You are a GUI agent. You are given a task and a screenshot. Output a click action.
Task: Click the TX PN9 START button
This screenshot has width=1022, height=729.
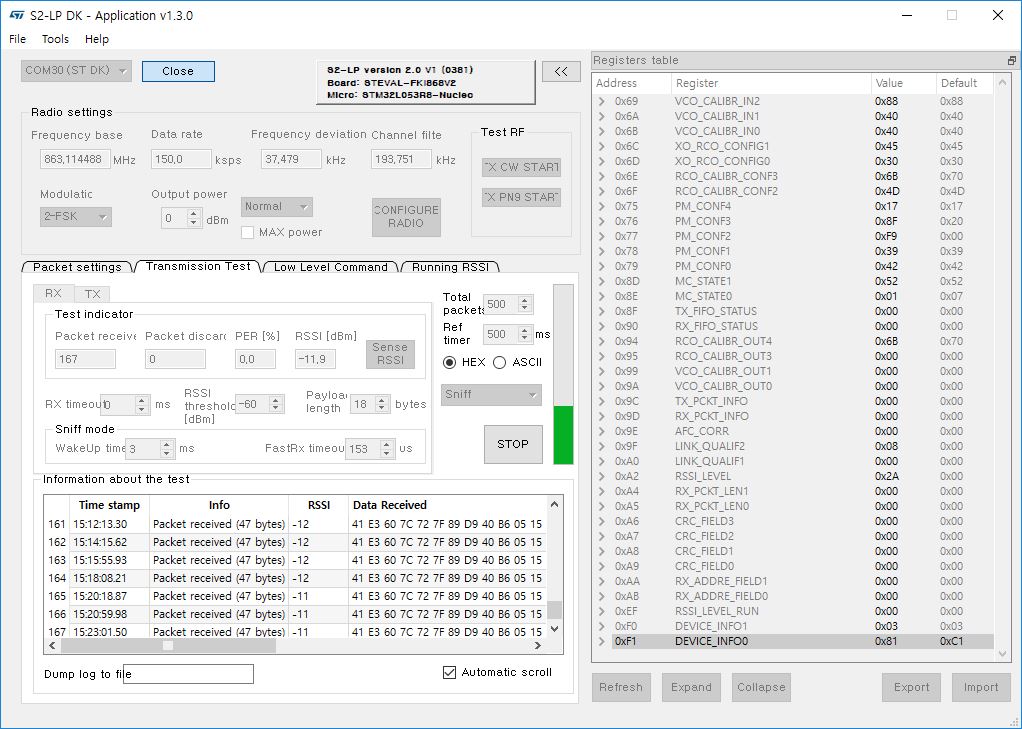pyautogui.click(x=521, y=197)
